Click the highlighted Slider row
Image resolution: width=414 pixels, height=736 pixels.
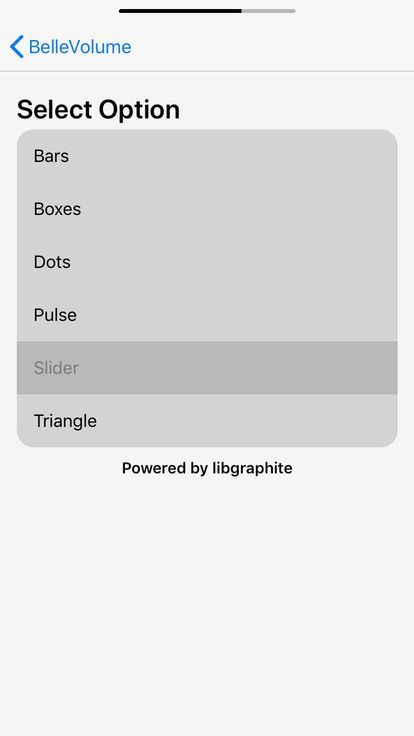pyautogui.click(x=207, y=368)
